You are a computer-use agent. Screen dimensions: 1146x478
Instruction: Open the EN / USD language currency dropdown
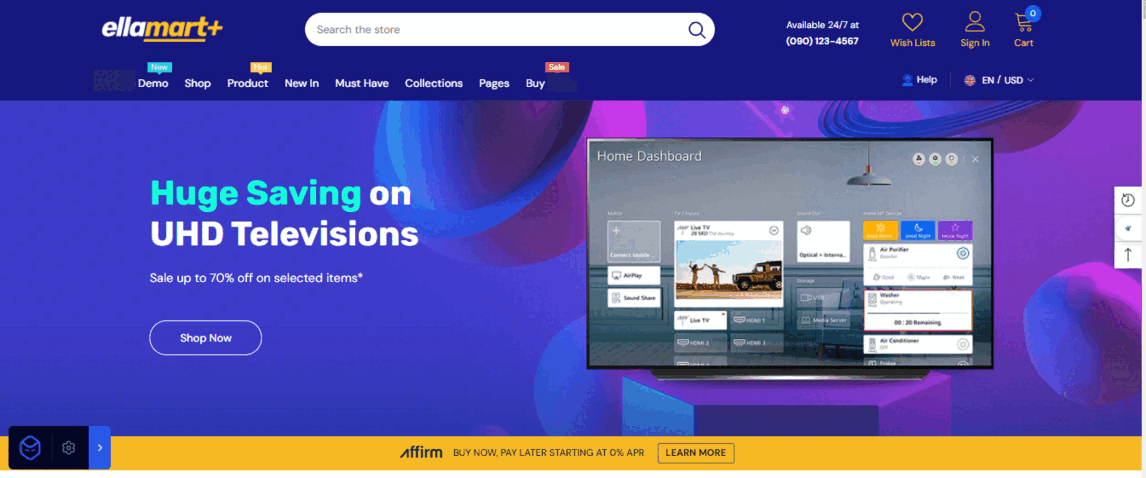[x=999, y=80]
